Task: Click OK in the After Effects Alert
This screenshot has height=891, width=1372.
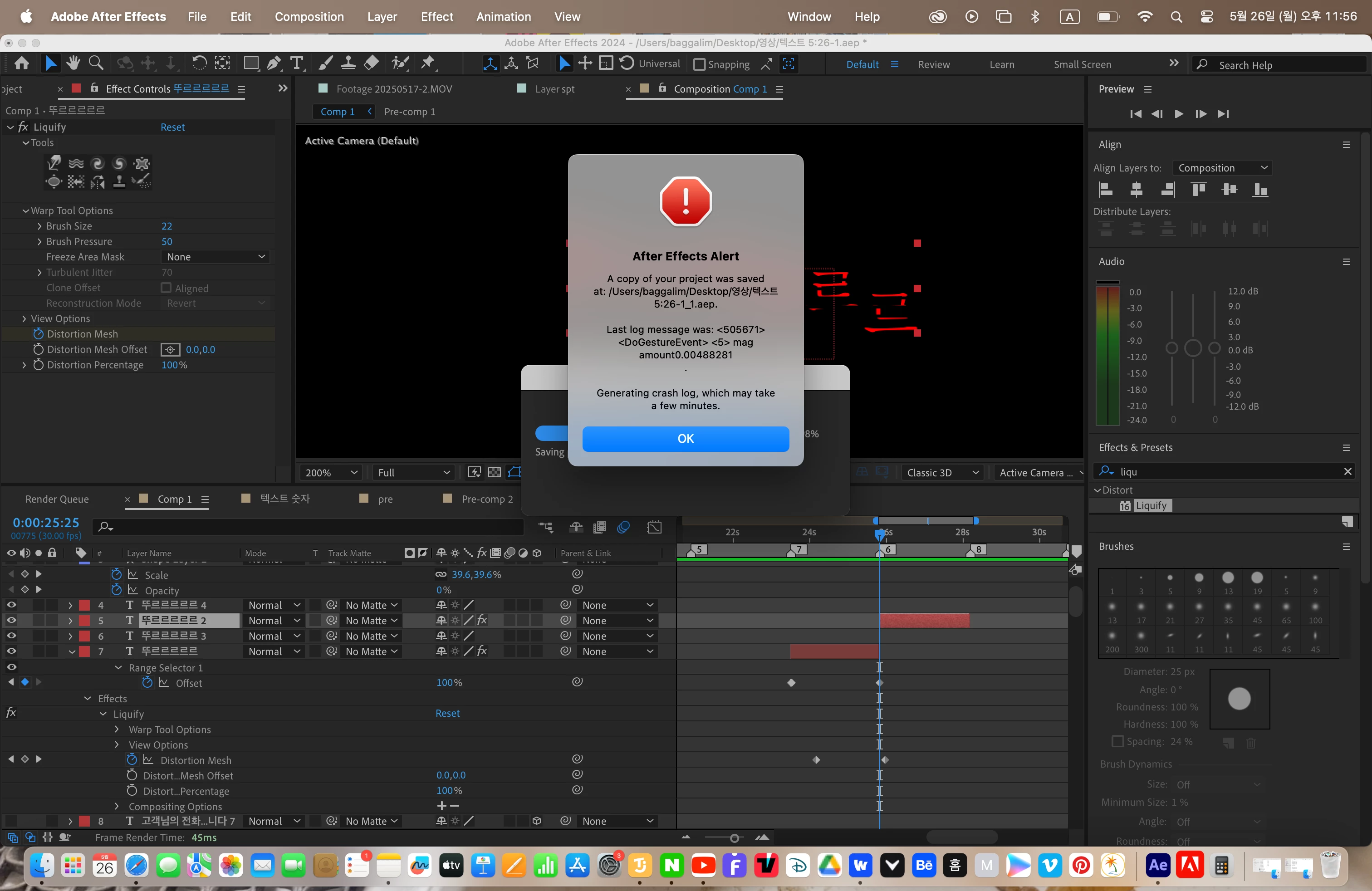Action: [x=686, y=439]
